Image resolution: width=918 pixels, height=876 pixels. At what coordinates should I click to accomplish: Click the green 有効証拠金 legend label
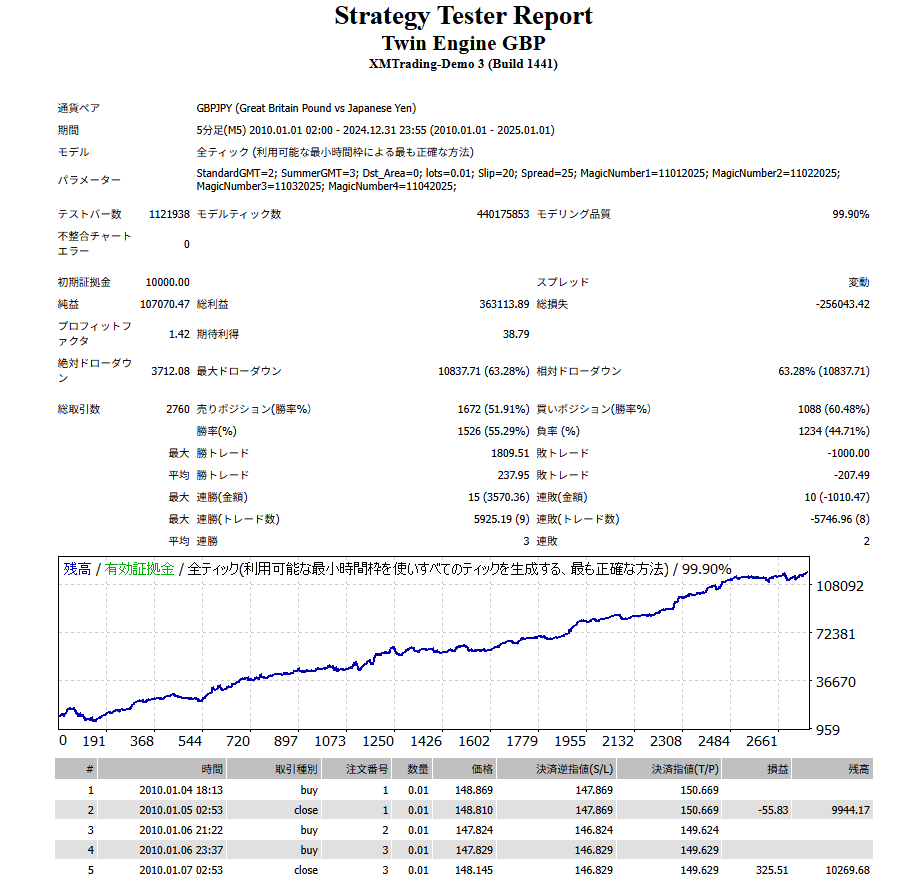pos(139,569)
